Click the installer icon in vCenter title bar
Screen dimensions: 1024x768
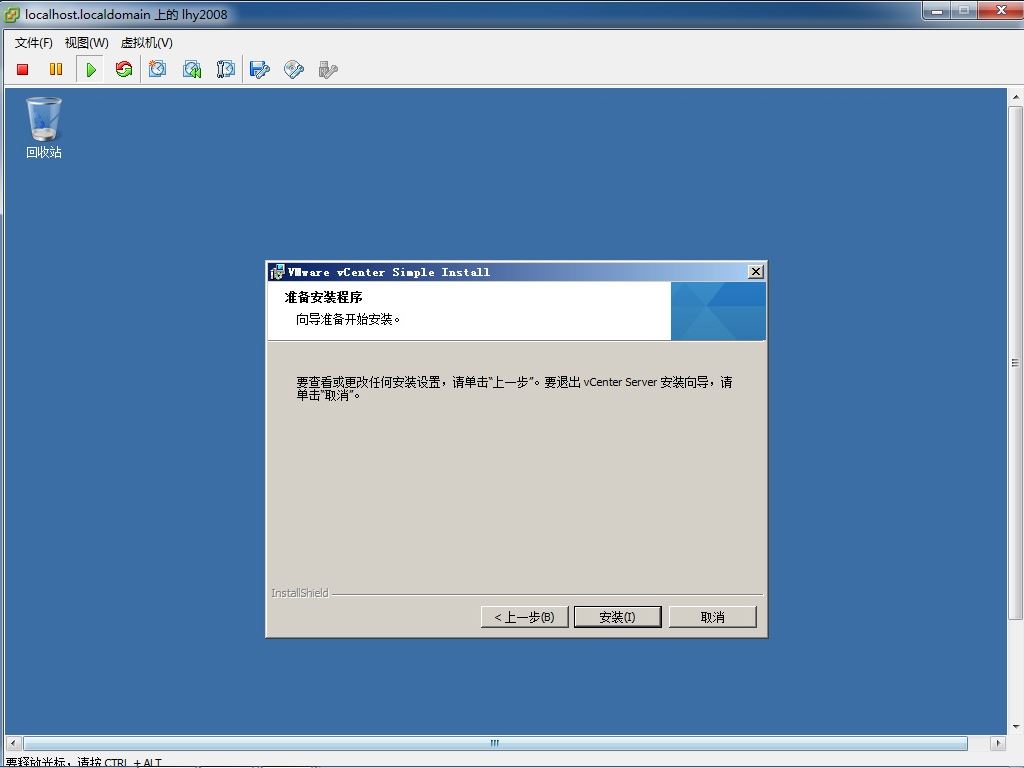coord(277,272)
